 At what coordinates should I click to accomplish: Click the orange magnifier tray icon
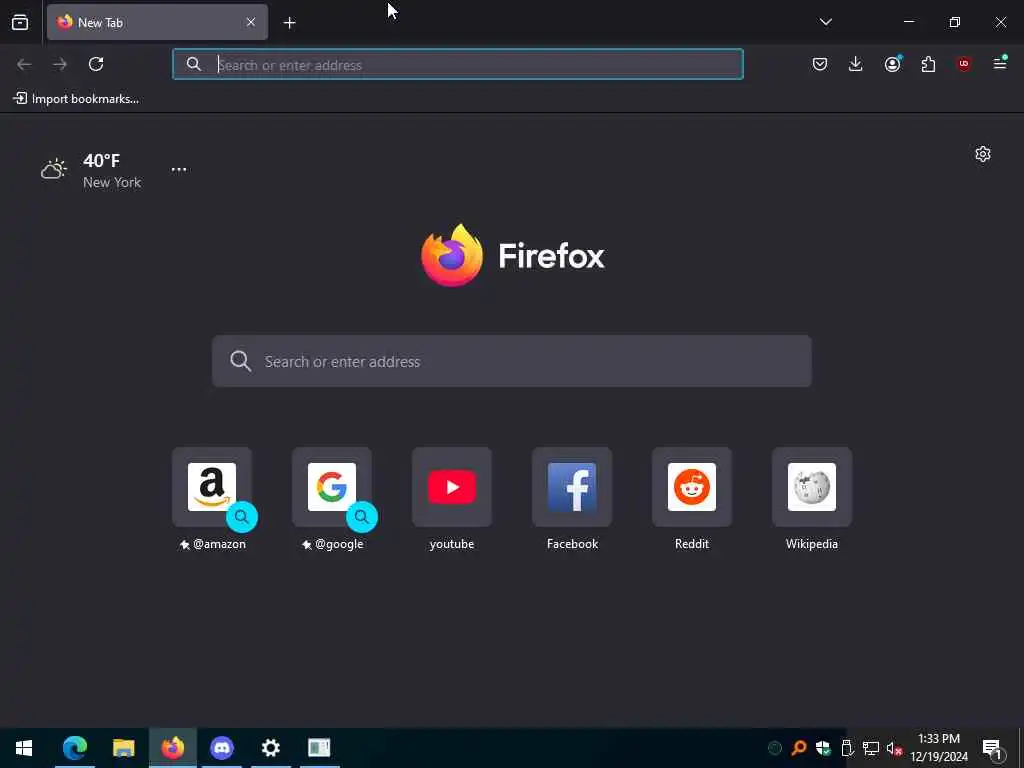pyautogui.click(x=799, y=748)
